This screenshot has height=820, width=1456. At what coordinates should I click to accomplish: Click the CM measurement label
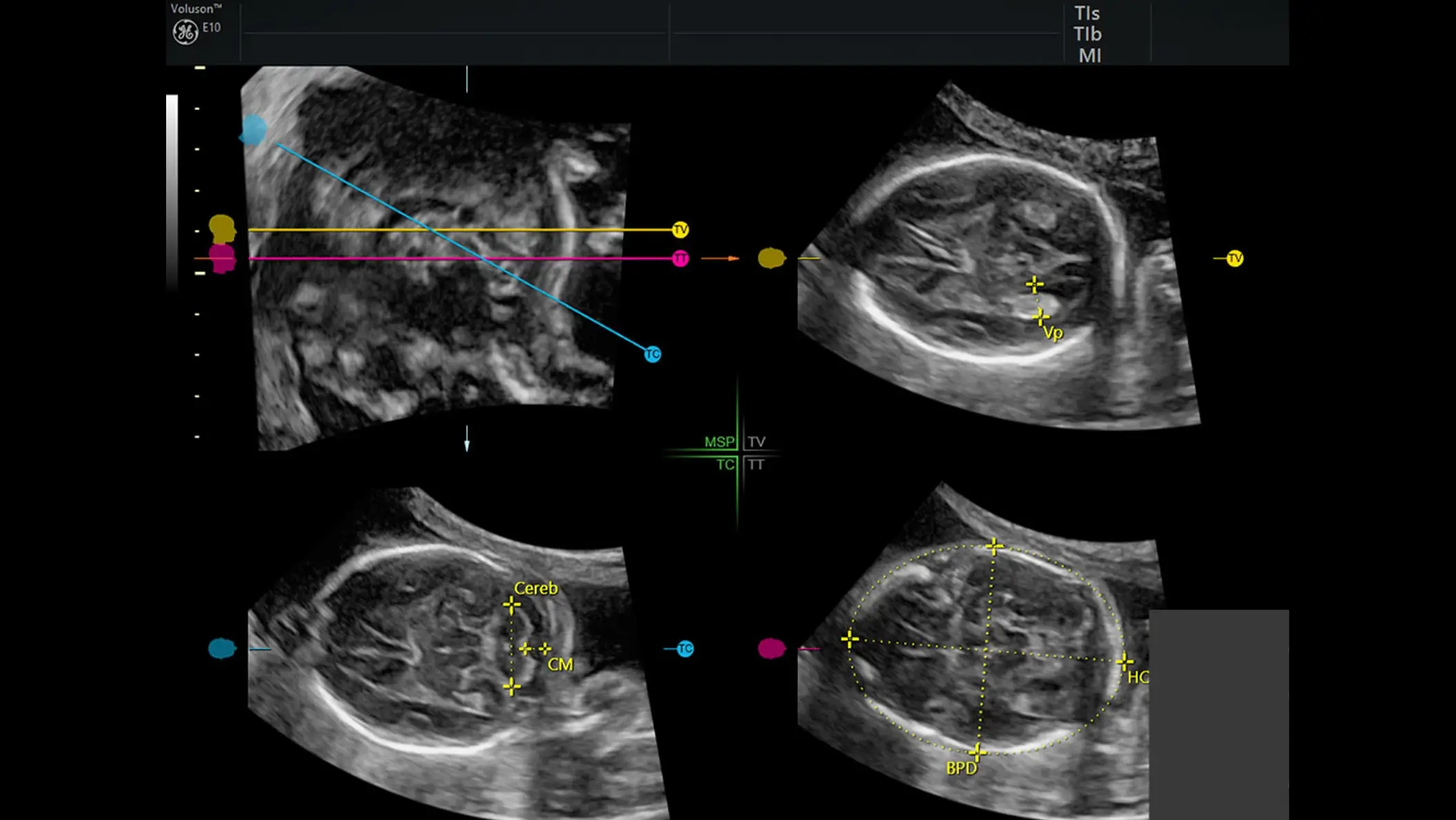click(x=560, y=665)
